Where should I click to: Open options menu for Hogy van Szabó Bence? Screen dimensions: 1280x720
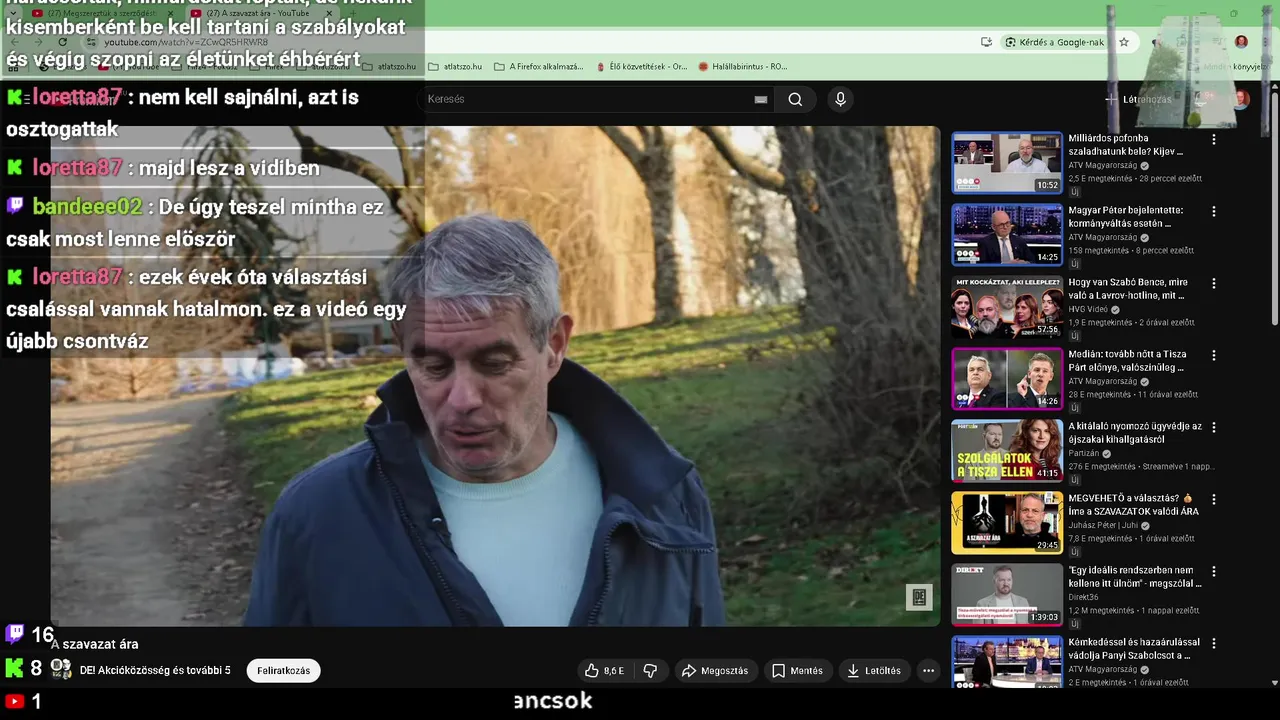pyautogui.click(x=1214, y=284)
